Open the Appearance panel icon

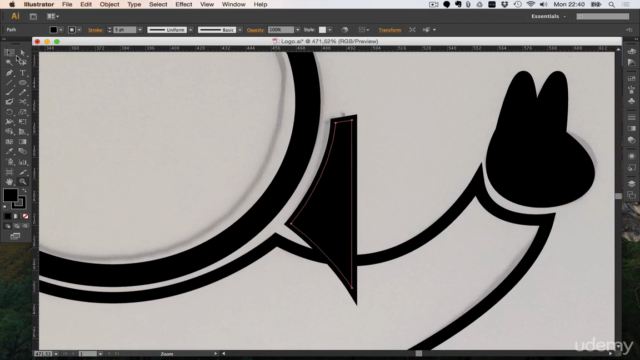[631, 156]
